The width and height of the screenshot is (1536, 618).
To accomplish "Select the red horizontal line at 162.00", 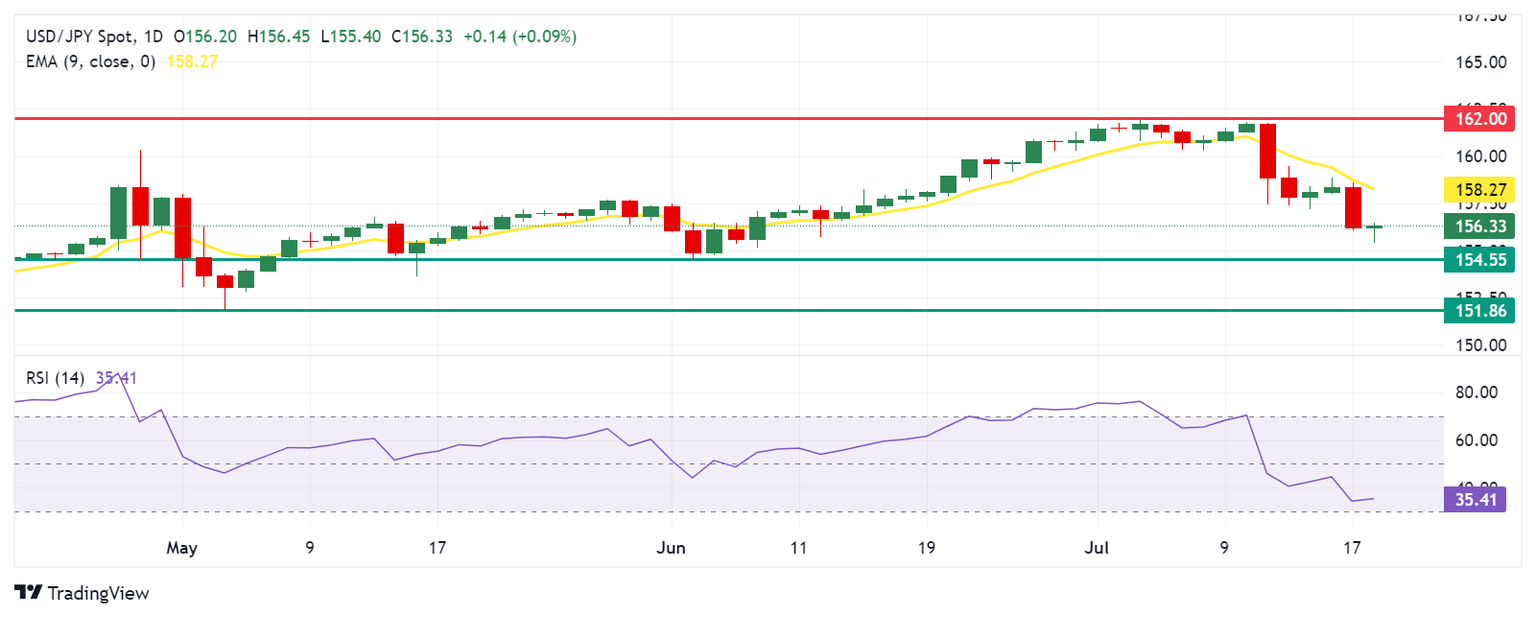I will click(x=729, y=118).
